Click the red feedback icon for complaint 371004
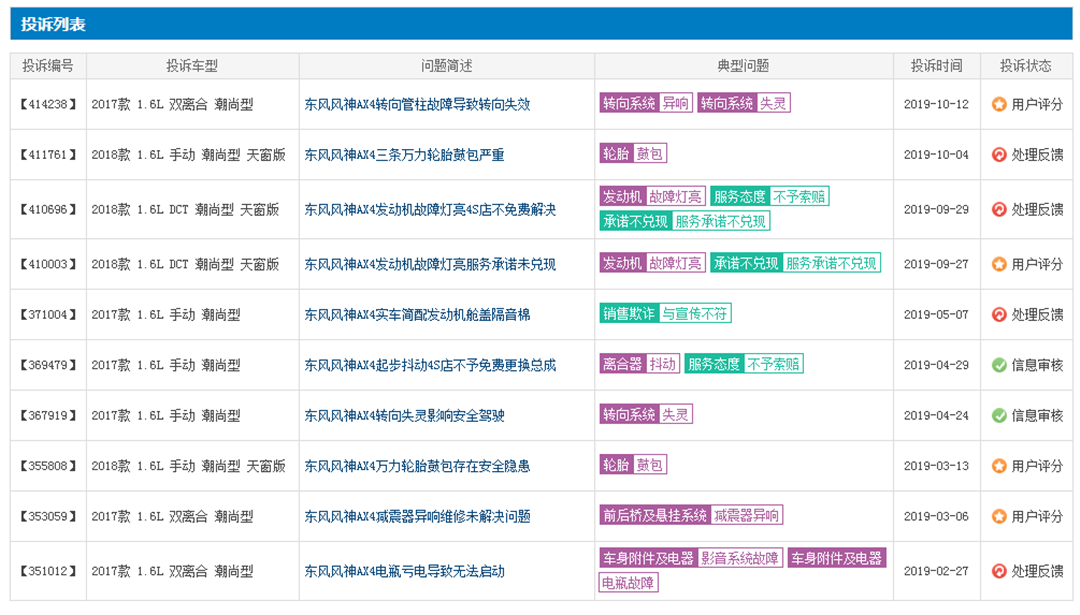The image size is (1080, 615). pos(998,314)
